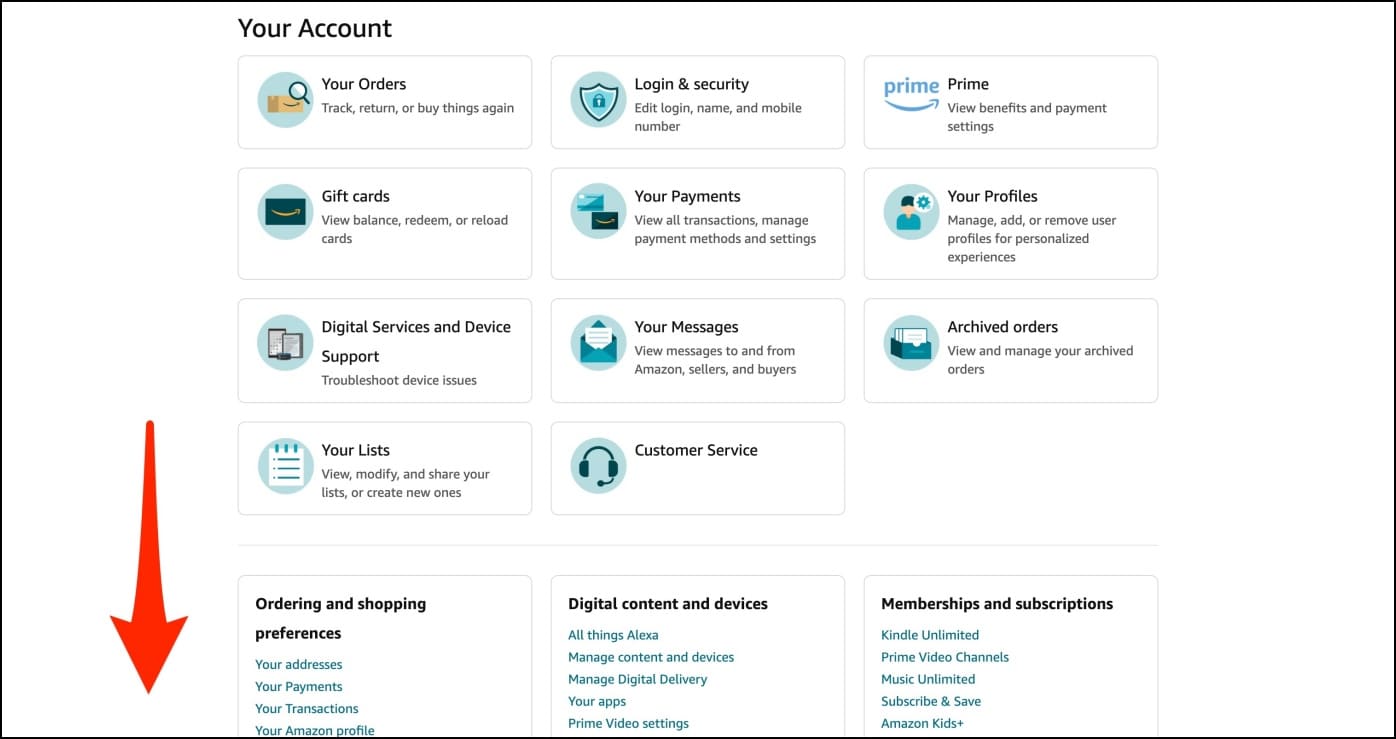The width and height of the screenshot is (1396, 739).
Task: Click 'View, modify, and share your lists' text
Action: 405,483
